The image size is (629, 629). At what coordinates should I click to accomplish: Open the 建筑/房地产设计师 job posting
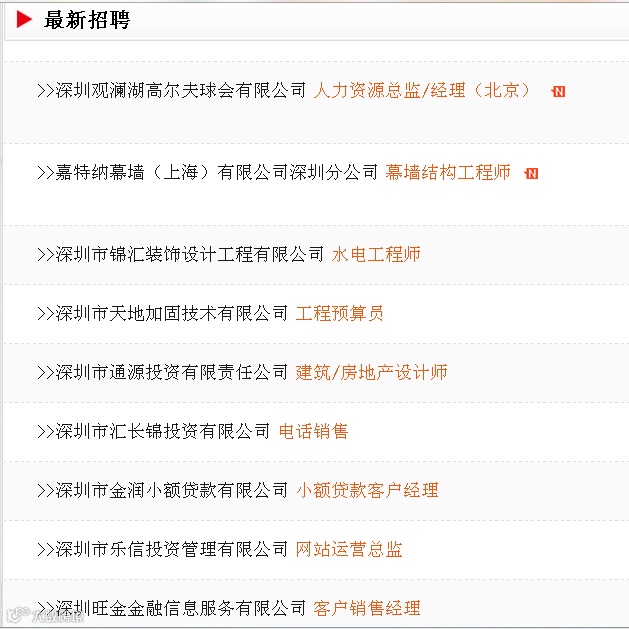(x=371, y=372)
